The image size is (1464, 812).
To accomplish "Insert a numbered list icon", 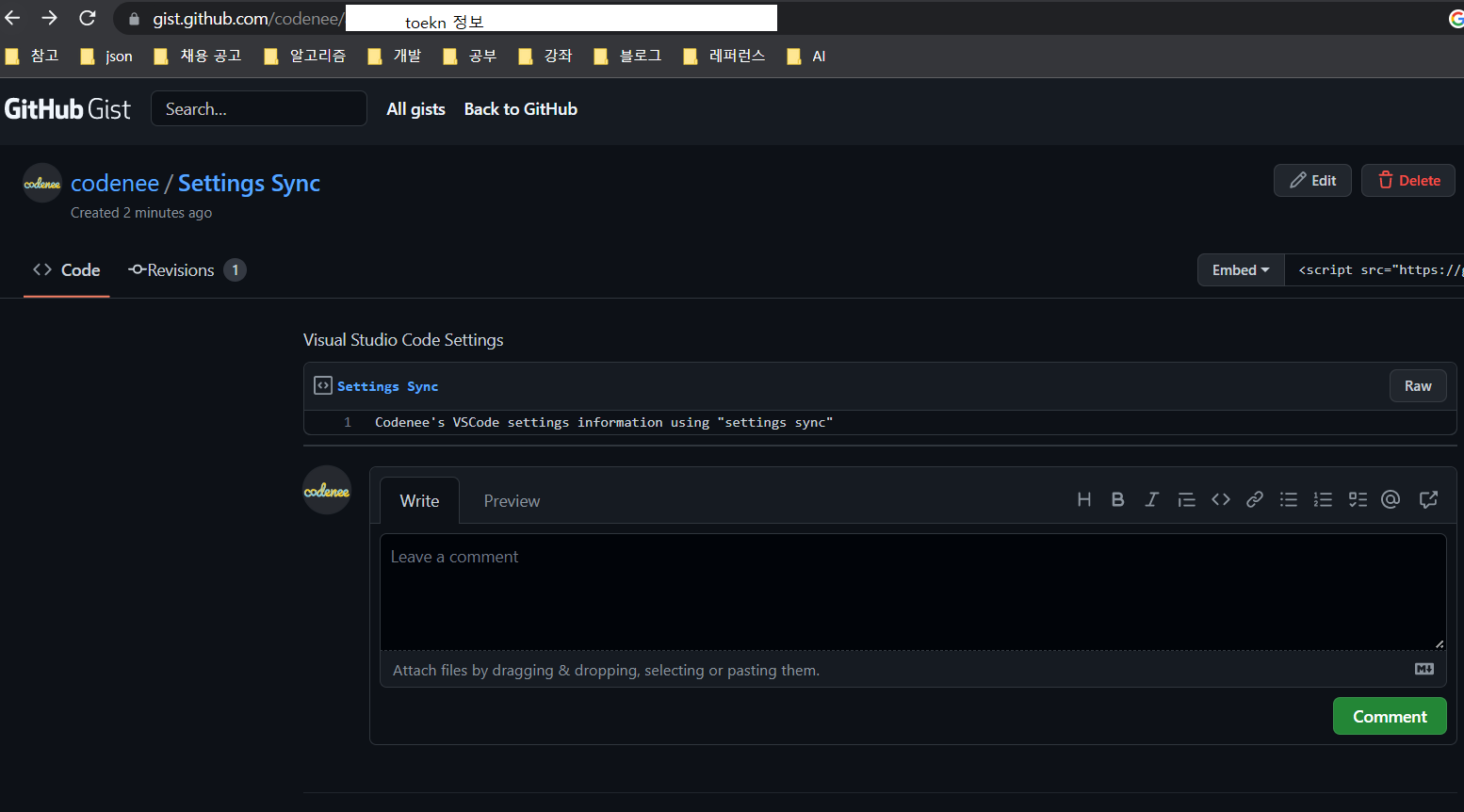I will (1323, 499).
